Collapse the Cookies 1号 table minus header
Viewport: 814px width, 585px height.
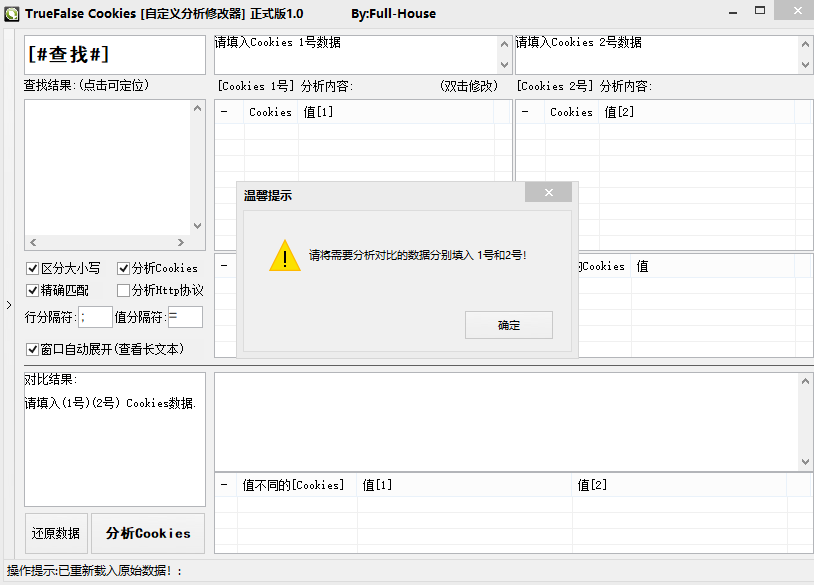(224, 112)
